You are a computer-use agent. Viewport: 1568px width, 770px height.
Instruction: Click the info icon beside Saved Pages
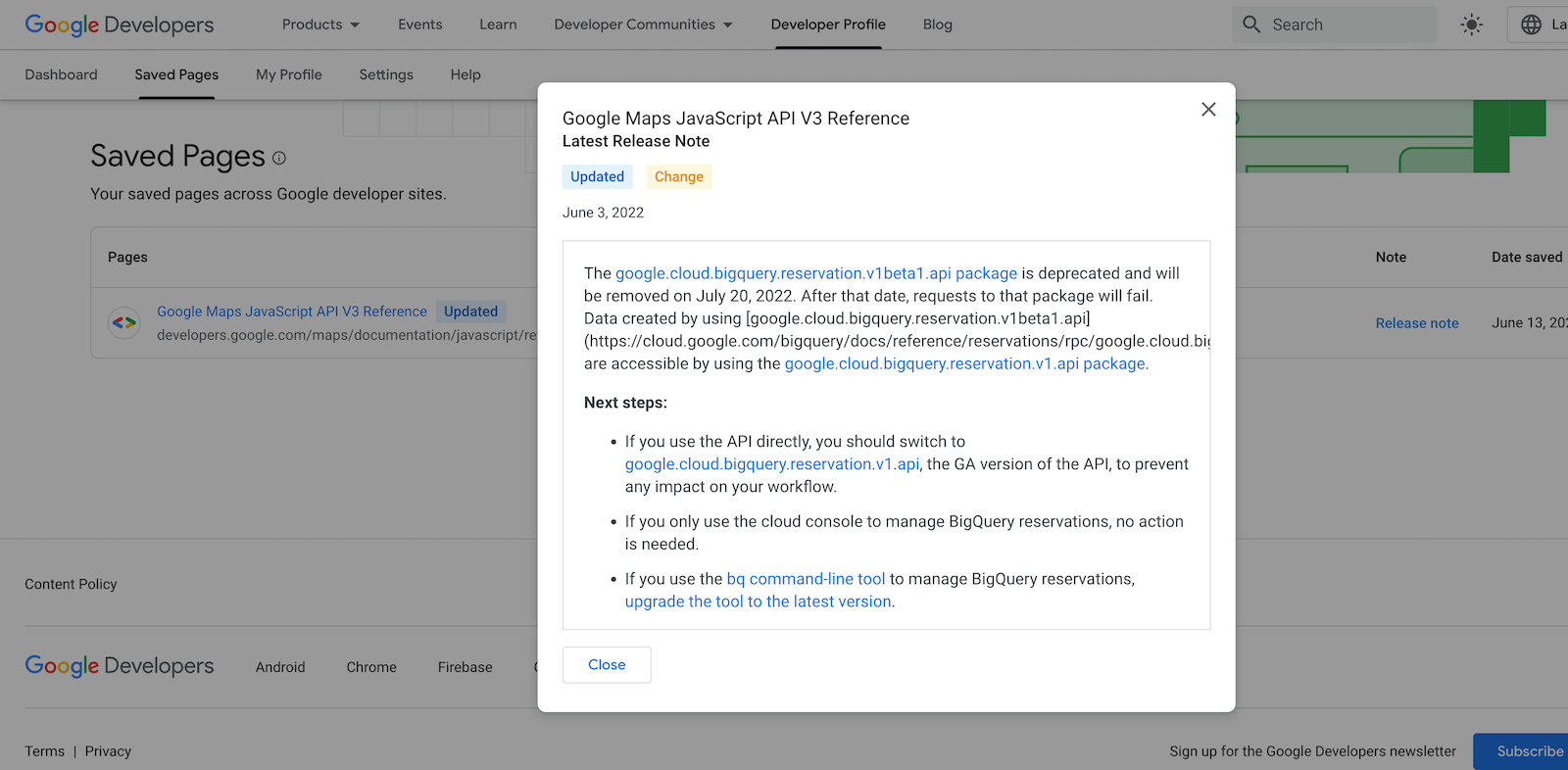pyautogui.click(x=279, y=158)
